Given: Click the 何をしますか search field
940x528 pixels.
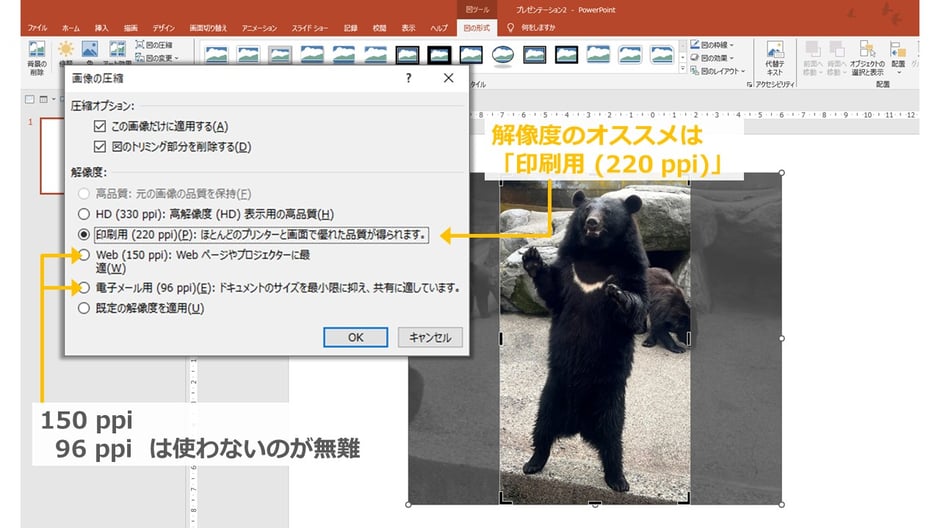Looking at the screenshot, I should 538,28.
